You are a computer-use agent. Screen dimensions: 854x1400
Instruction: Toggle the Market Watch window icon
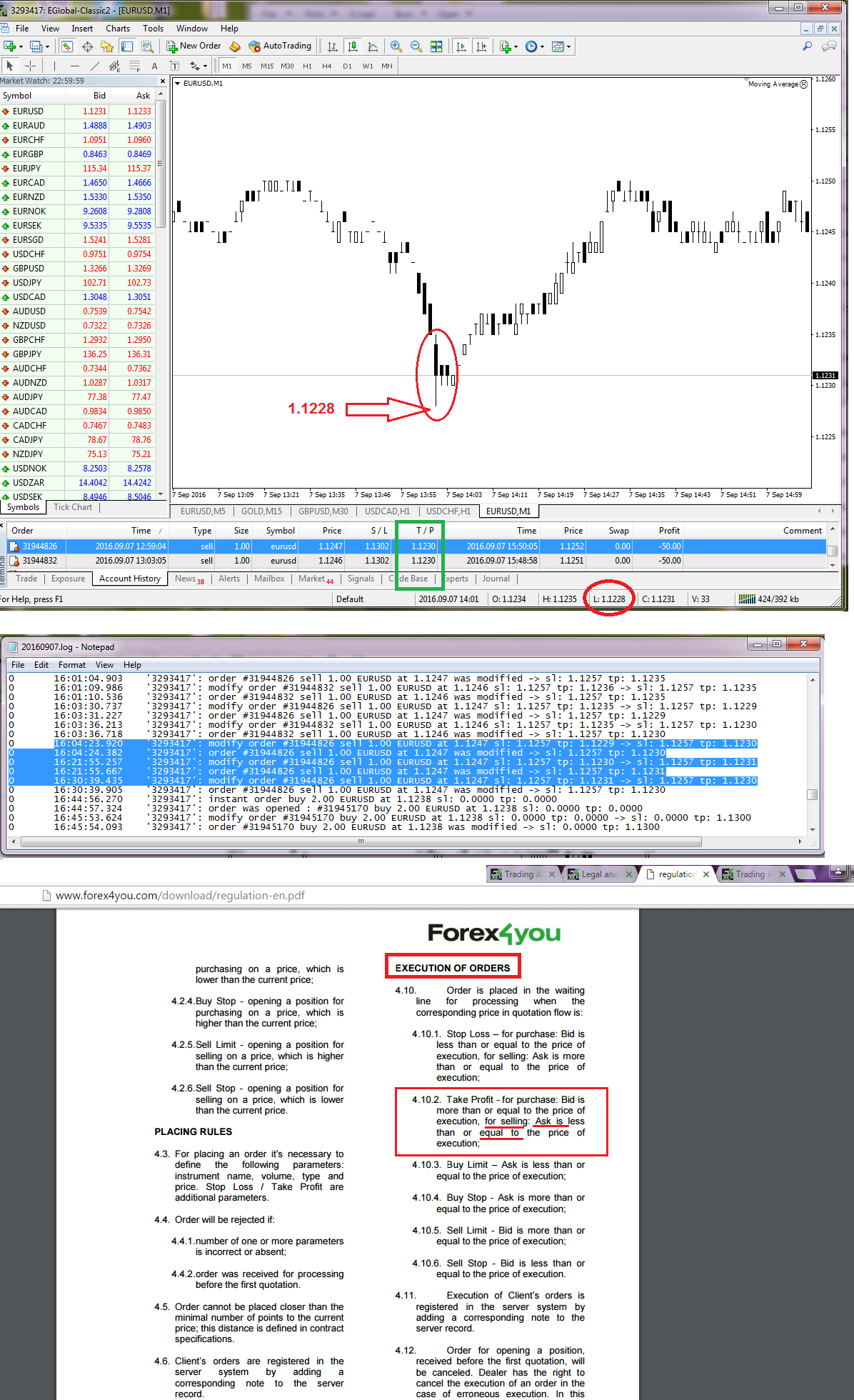pyautogui.click(x=67, y=46)
